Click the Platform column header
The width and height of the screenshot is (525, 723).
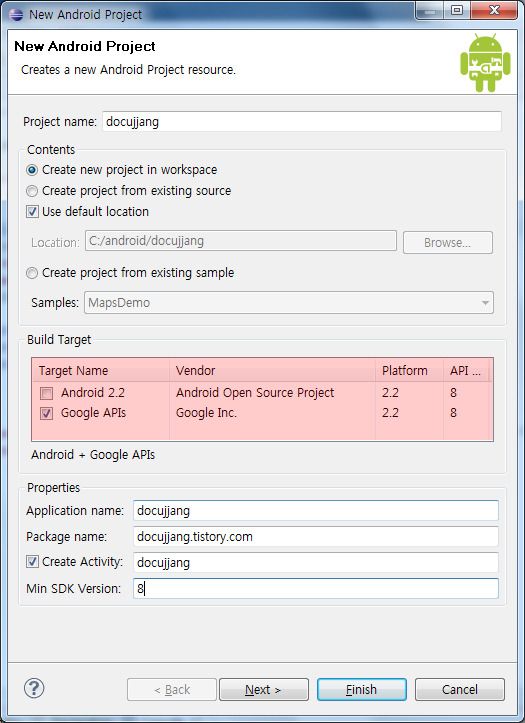(409, 370)
